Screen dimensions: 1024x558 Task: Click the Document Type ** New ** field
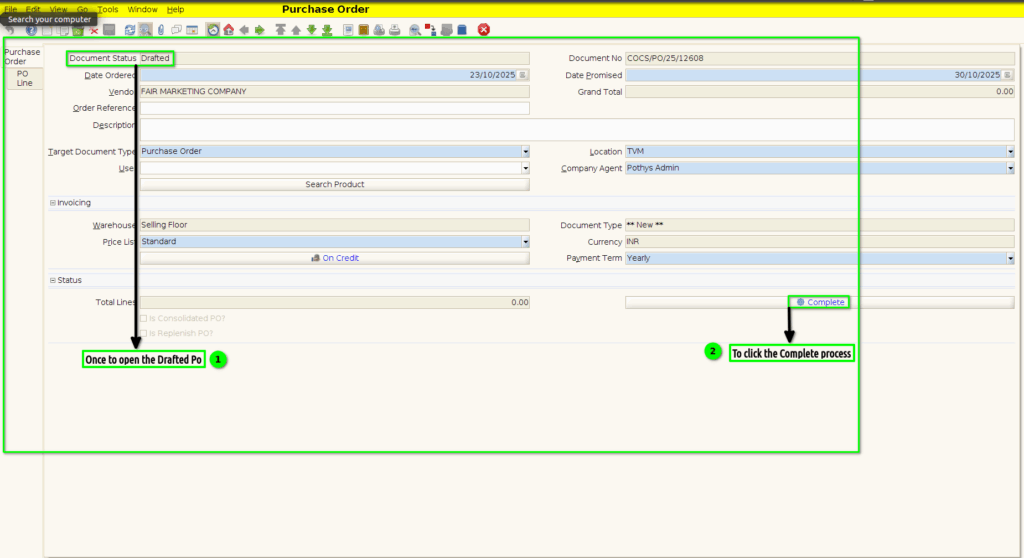tap(820, 225)
